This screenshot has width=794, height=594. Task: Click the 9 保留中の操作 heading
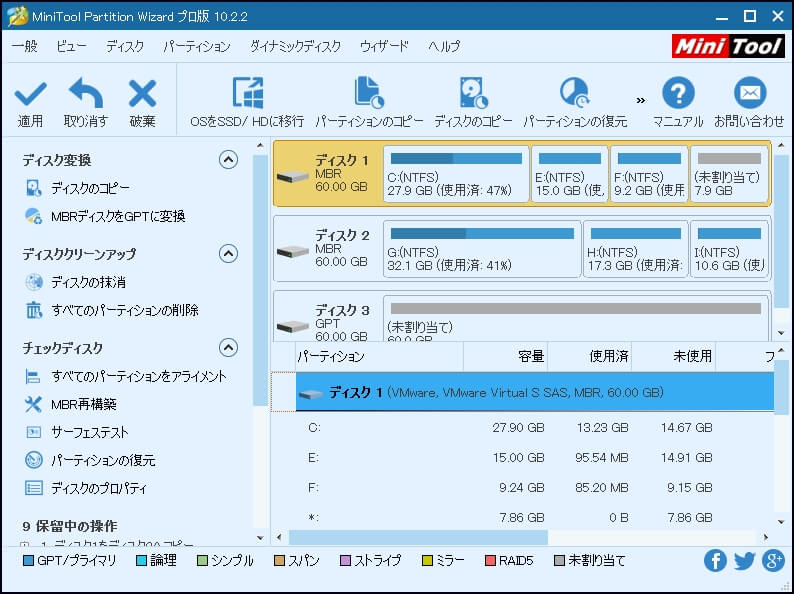[x=70, y=526]
